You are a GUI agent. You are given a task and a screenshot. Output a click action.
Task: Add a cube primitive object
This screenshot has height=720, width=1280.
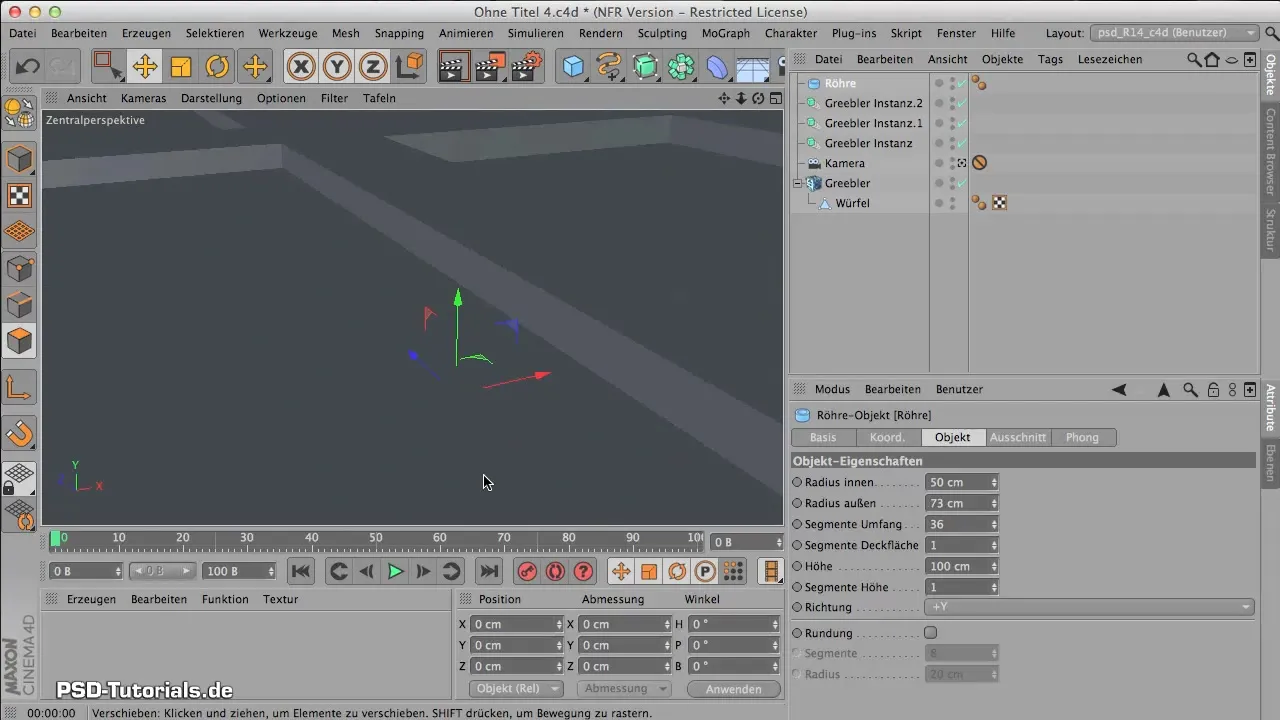tap(573, 67)
